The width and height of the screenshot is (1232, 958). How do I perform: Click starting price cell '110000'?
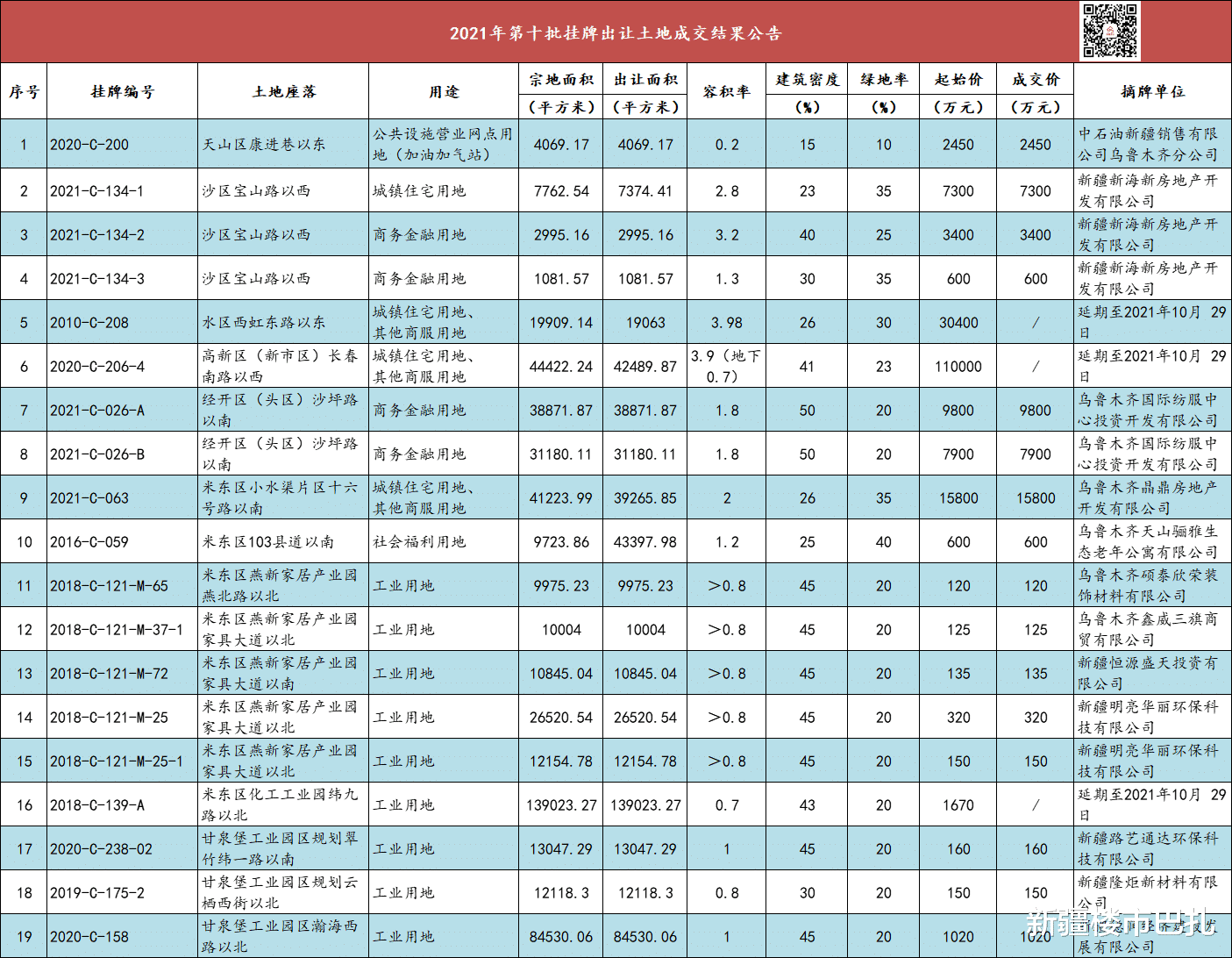[958, 366]
